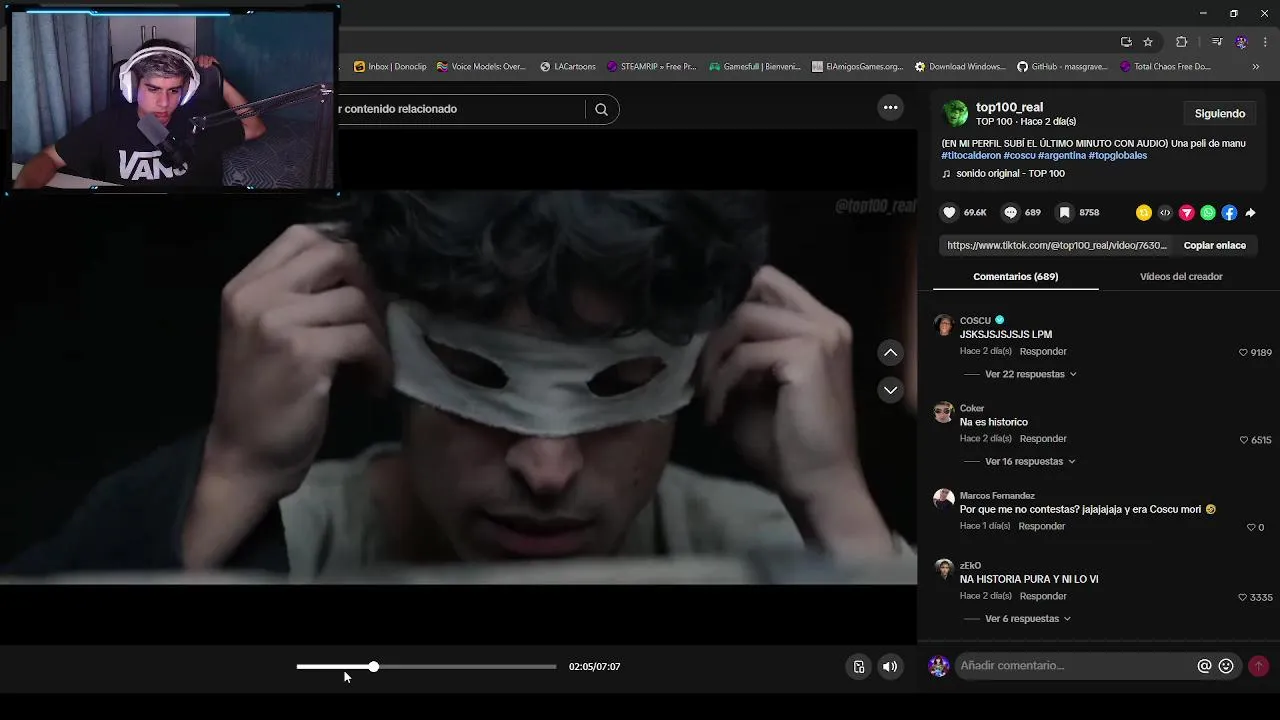
Task: Click the Copiar enlace button
Action: 1214,245
